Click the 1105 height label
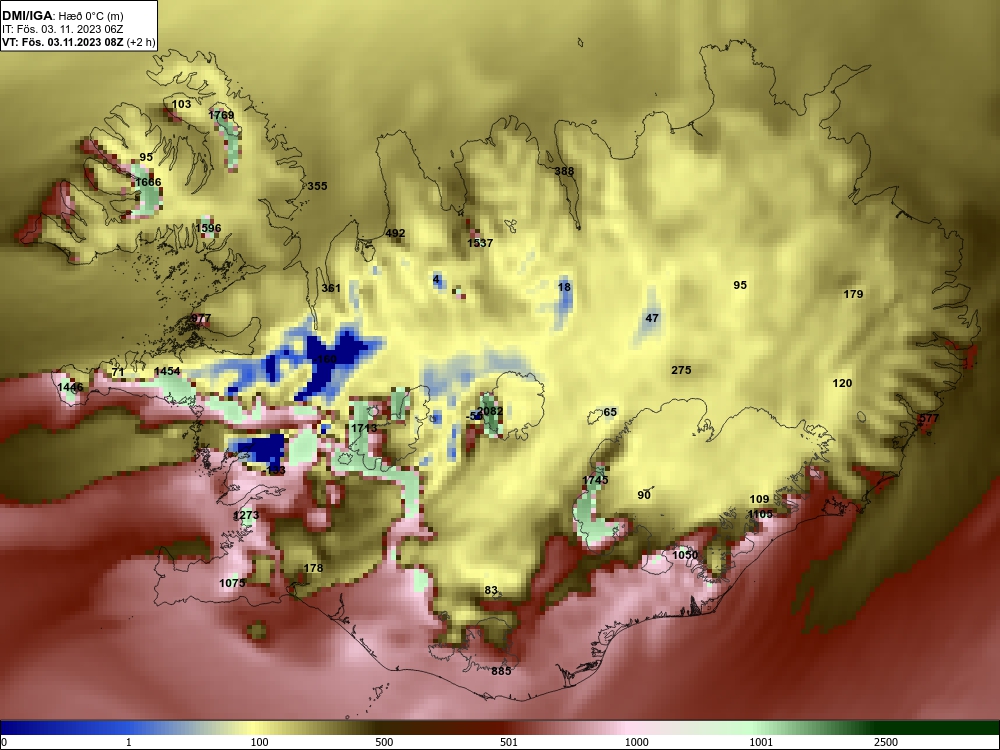This screenshot has height=750, width=1000. click(760, 514)
